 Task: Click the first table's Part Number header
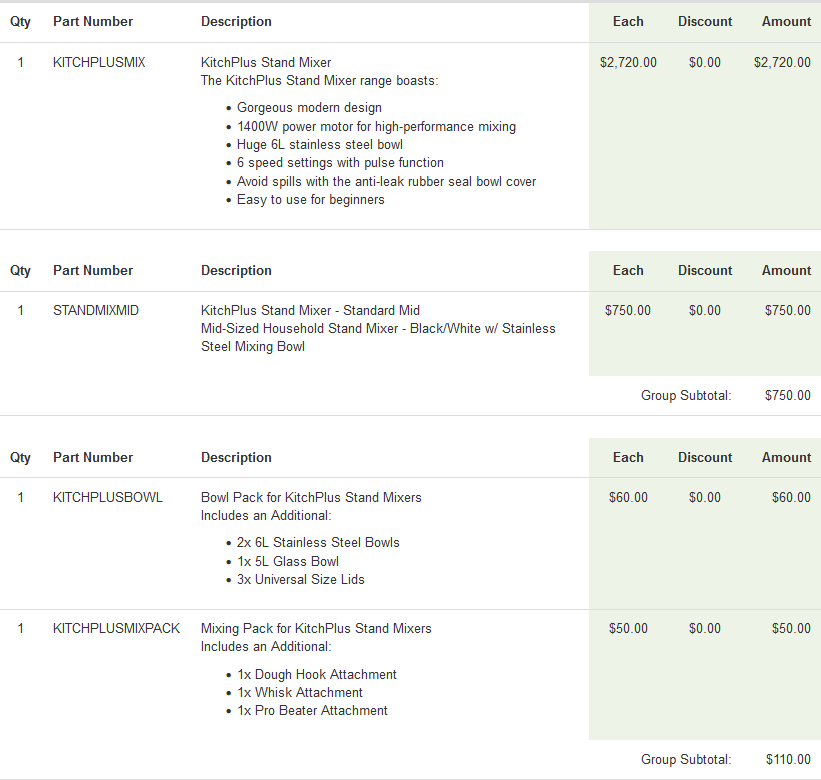[93, 21]
